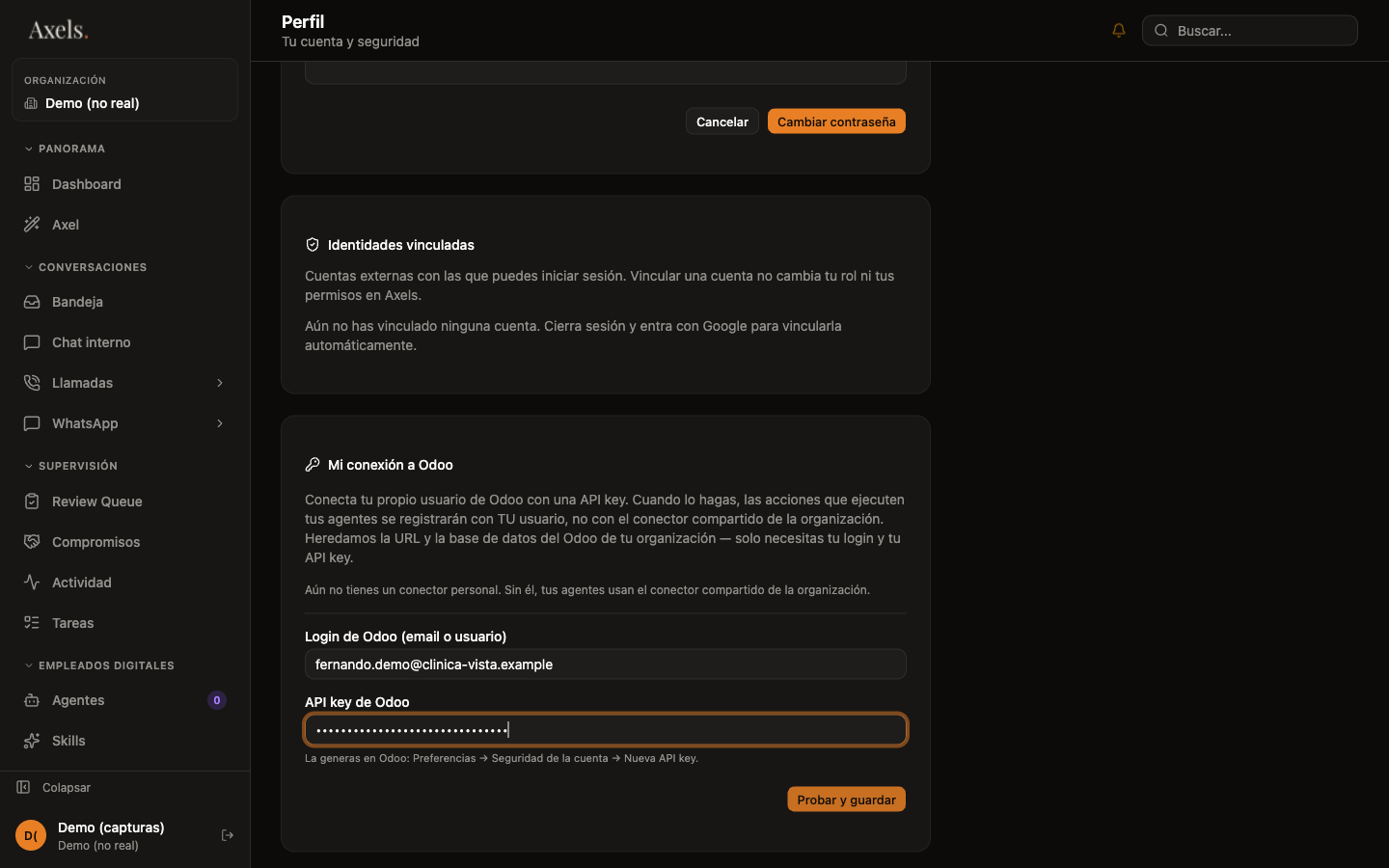Click the Login de Odoo field
The width and height of the screenshot is (1389, 868).
(606, 665)
